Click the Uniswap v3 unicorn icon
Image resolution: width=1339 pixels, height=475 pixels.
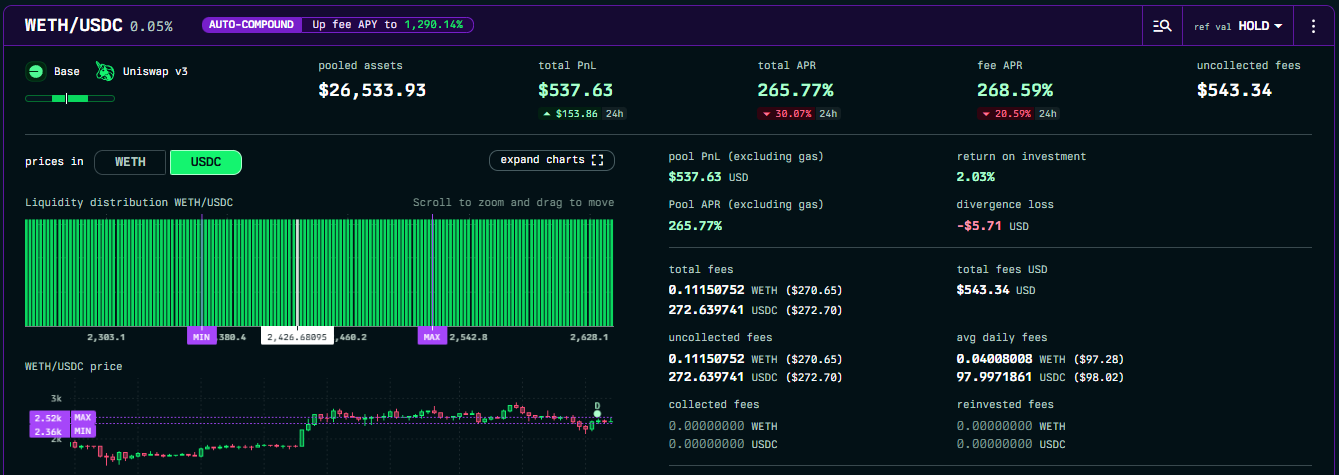105,71
